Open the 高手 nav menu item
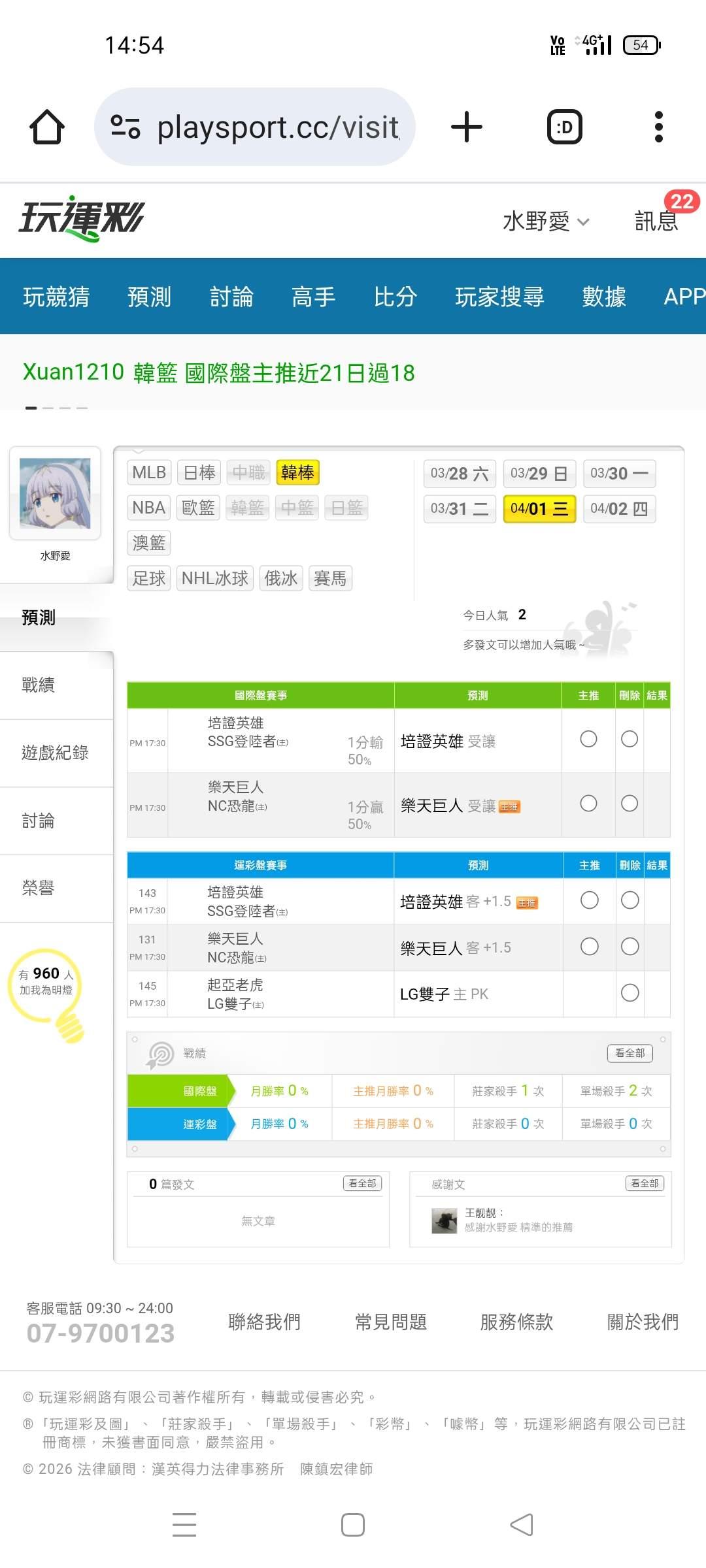The width and height of the screenshot is (706, 1568). tap(313, 297)
